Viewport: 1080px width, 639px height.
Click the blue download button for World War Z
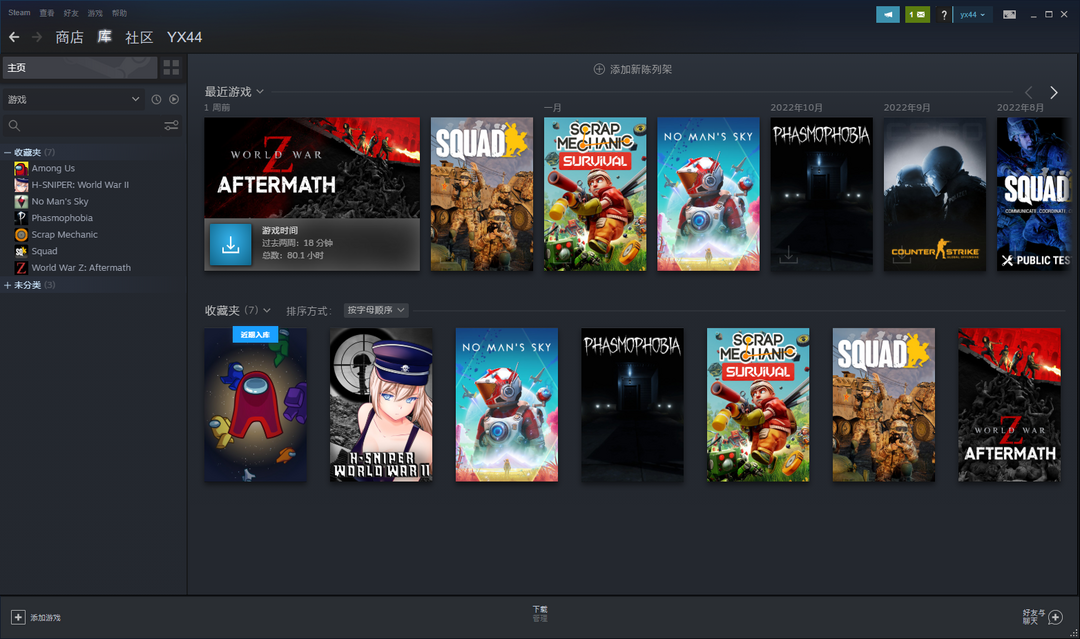(x=231, y=244)
